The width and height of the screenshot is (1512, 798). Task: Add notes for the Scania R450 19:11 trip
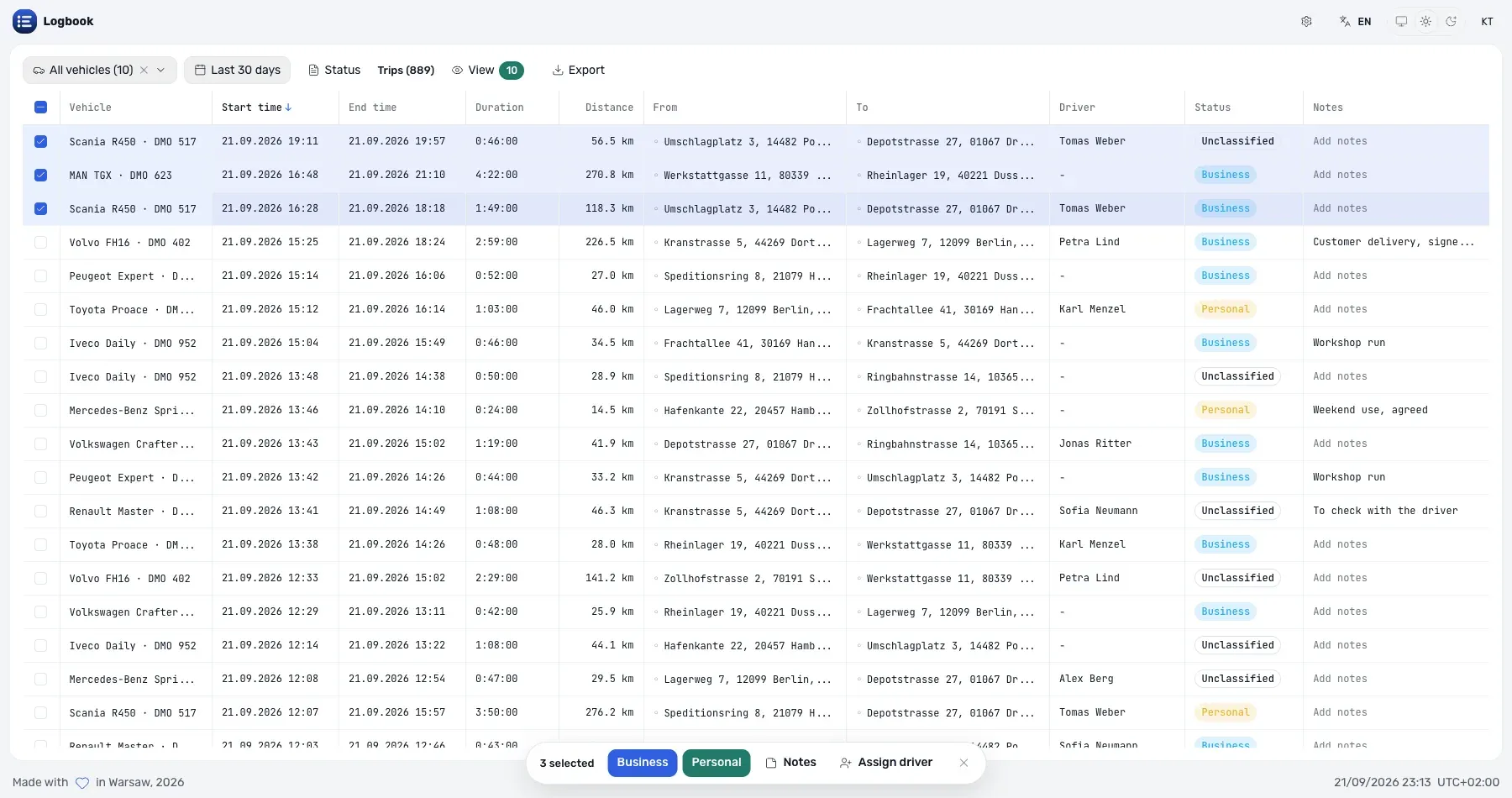tap(1340, 141)
